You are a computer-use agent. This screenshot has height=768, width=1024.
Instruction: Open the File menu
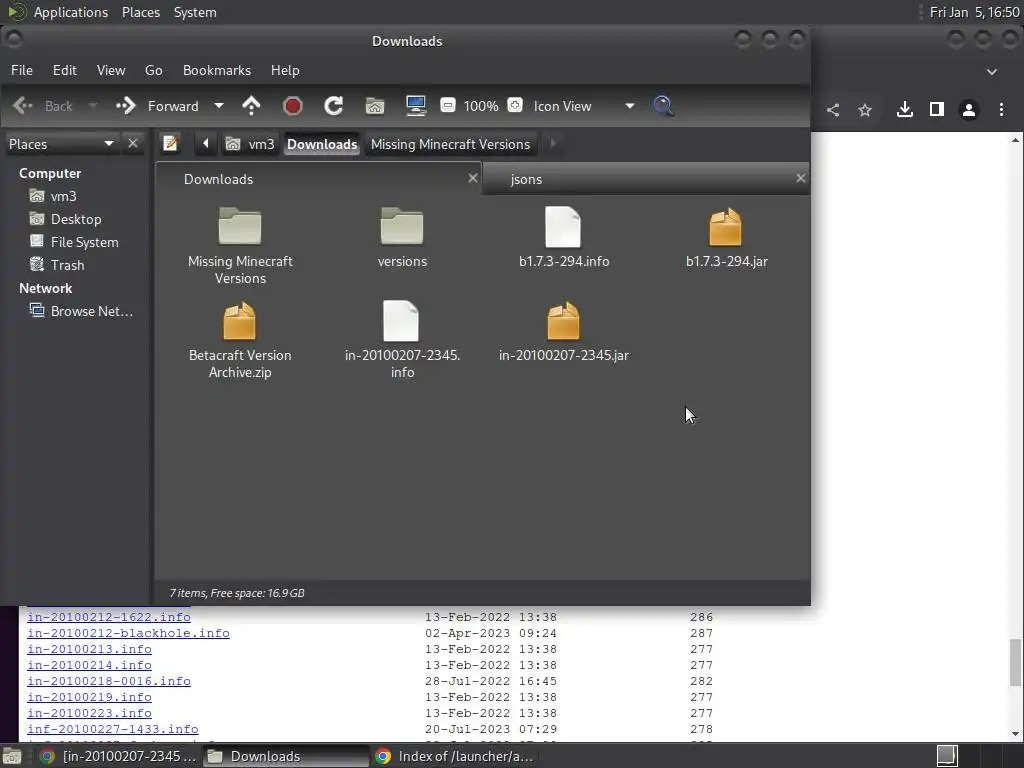click(22, 70)
